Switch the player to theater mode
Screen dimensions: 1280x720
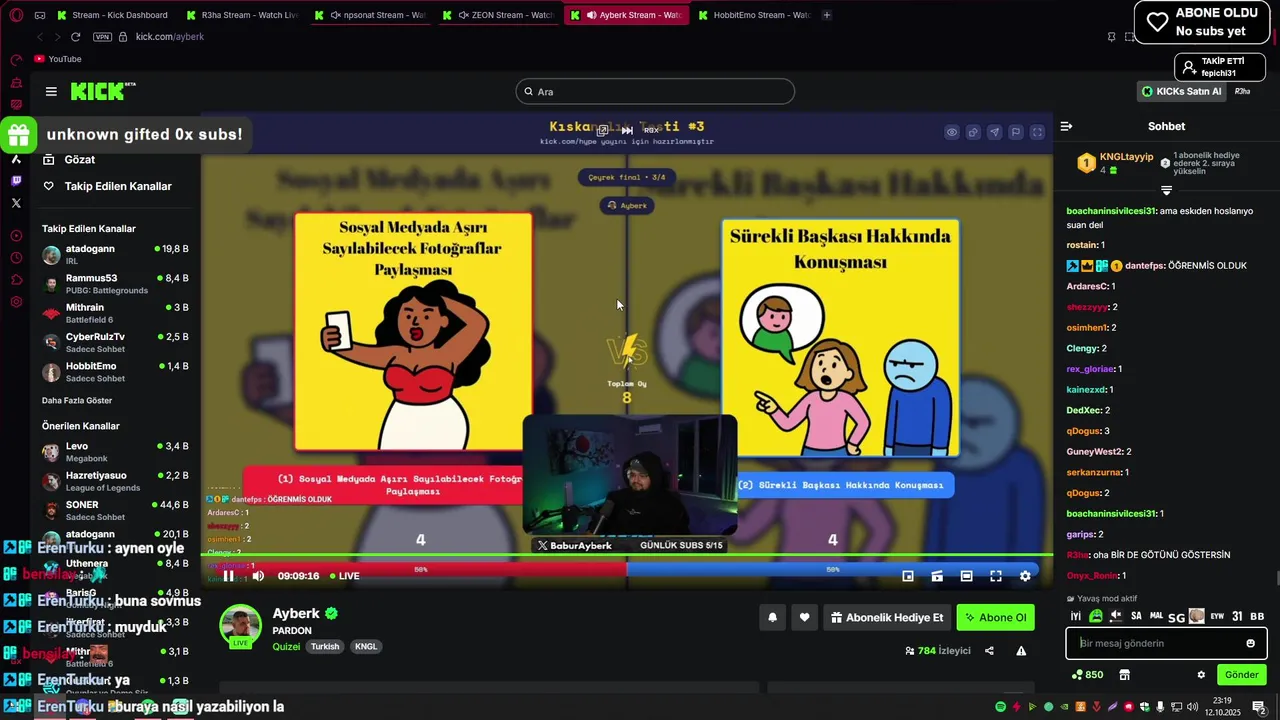966,576
